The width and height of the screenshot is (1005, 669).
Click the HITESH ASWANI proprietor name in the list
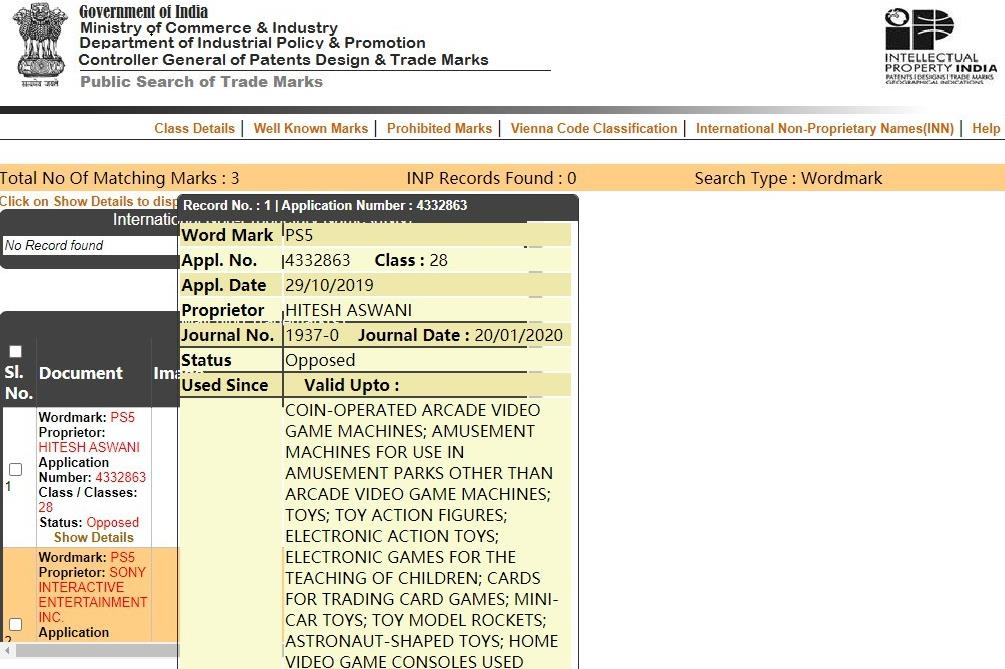(89, 447)
